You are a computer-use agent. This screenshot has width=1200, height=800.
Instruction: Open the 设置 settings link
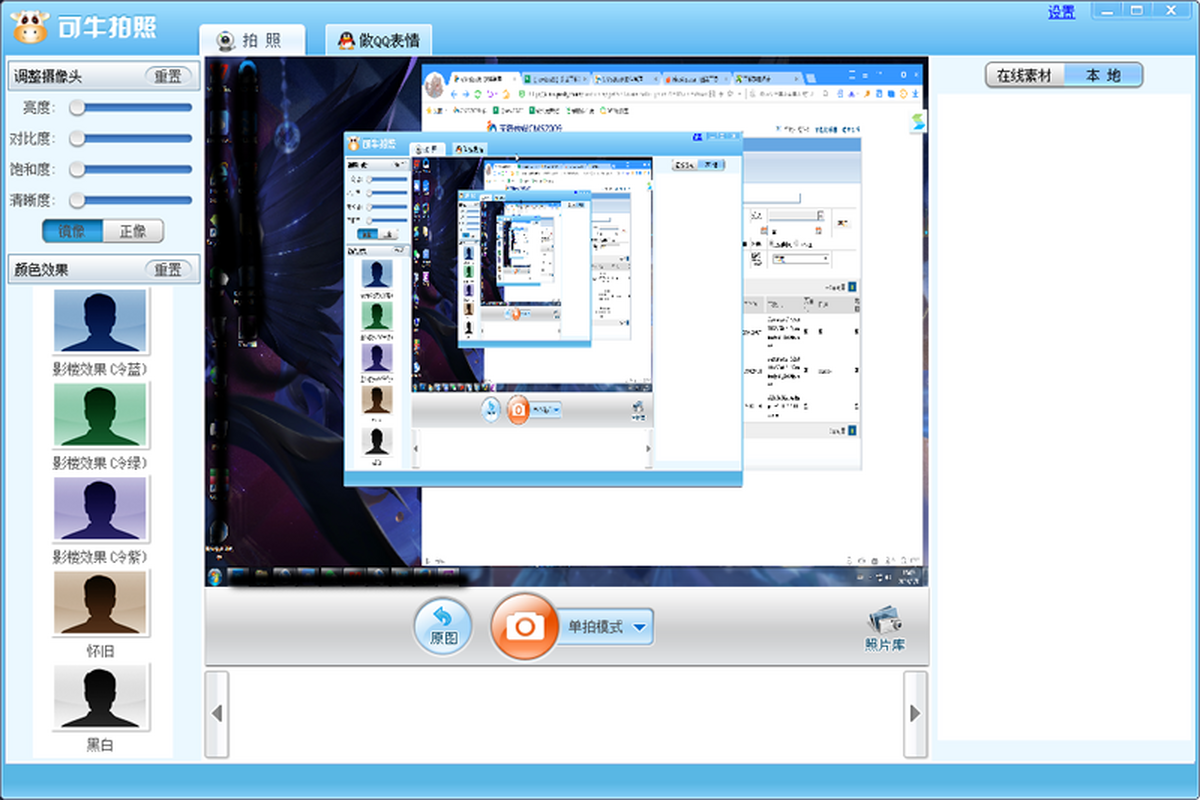1061,12
